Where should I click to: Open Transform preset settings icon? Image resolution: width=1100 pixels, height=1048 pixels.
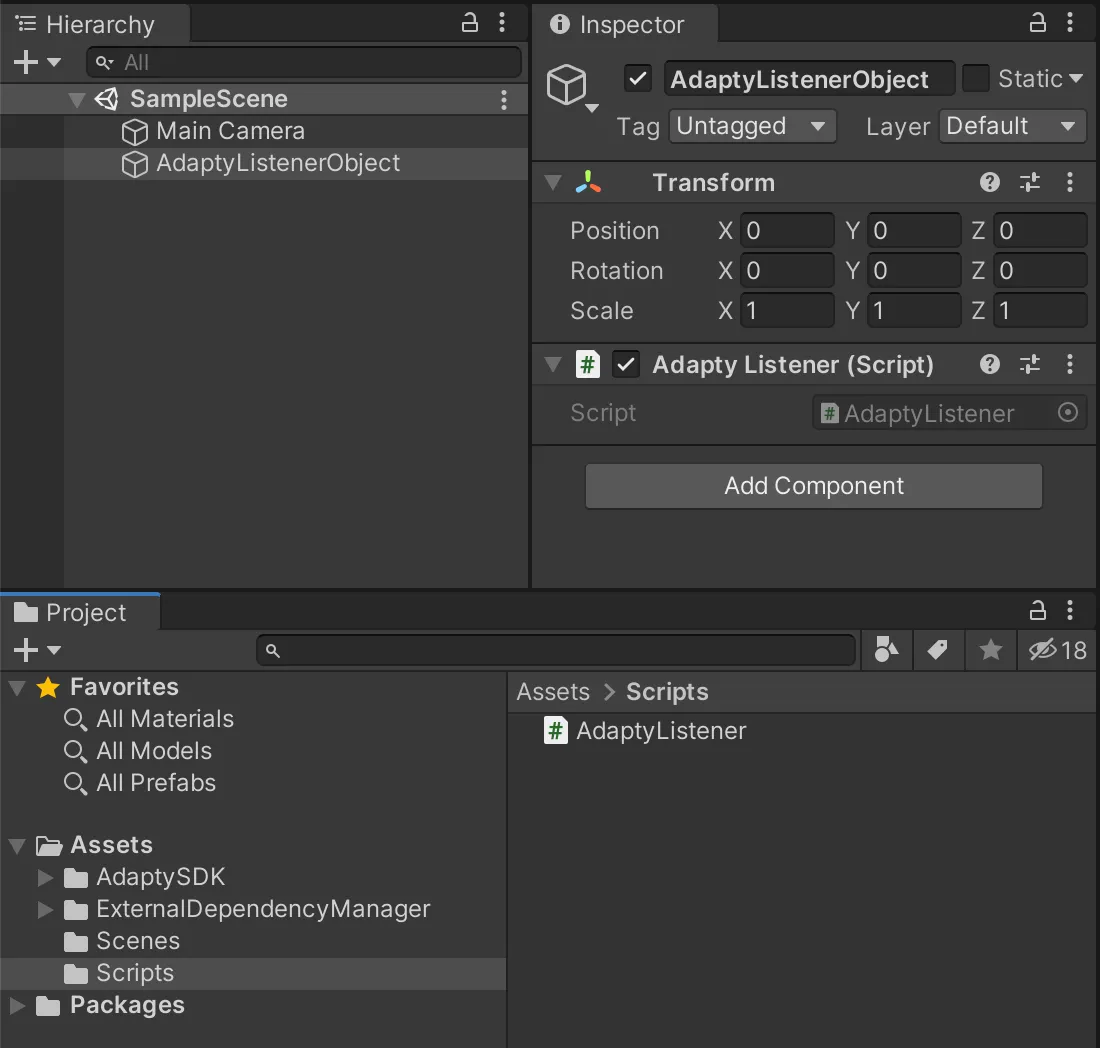coord(1030,182)
